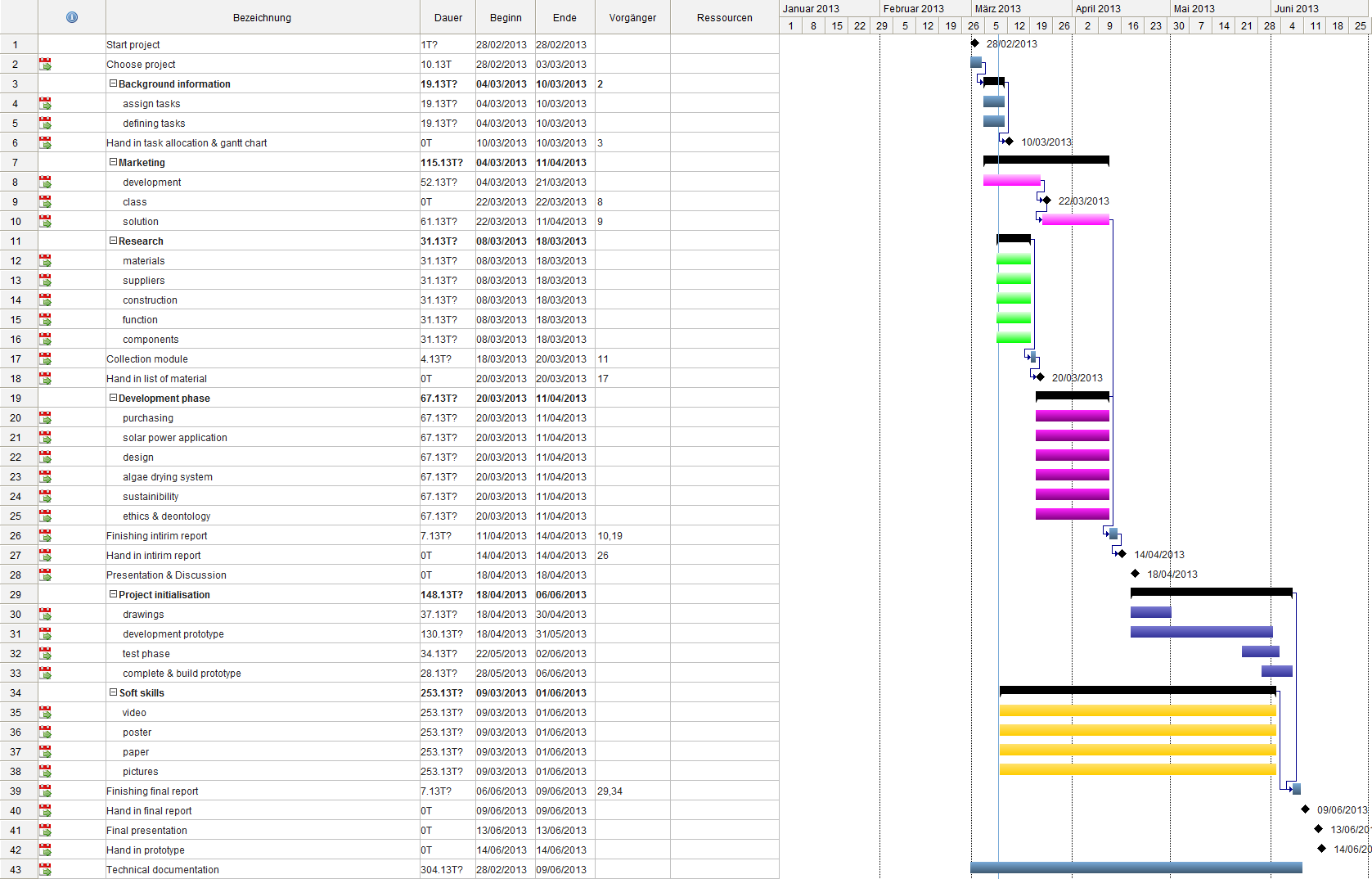The image size is (1372, 879).
Task: Click the indicator icon for Hand in prototype
Action: coord(45,850)
